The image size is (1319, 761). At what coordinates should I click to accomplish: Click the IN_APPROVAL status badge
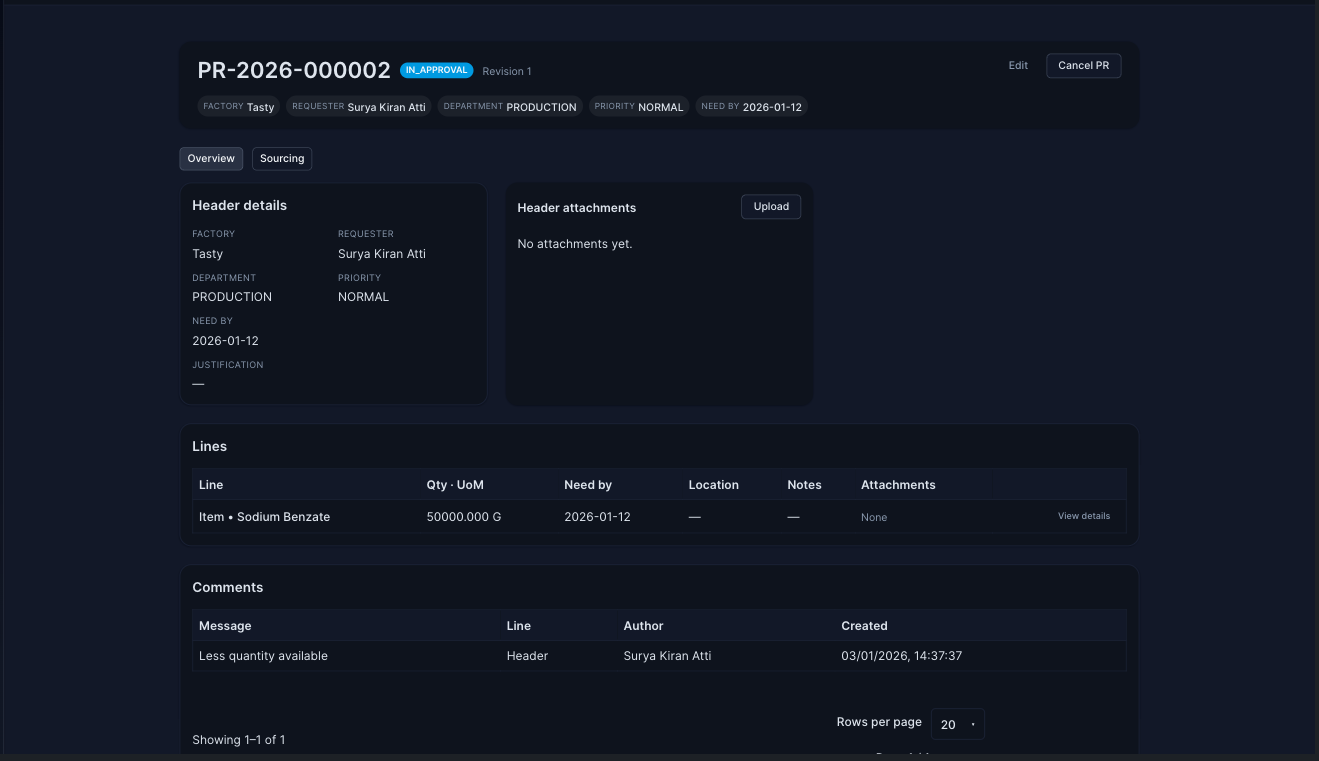pyautogui.click(x=436, y=71)
